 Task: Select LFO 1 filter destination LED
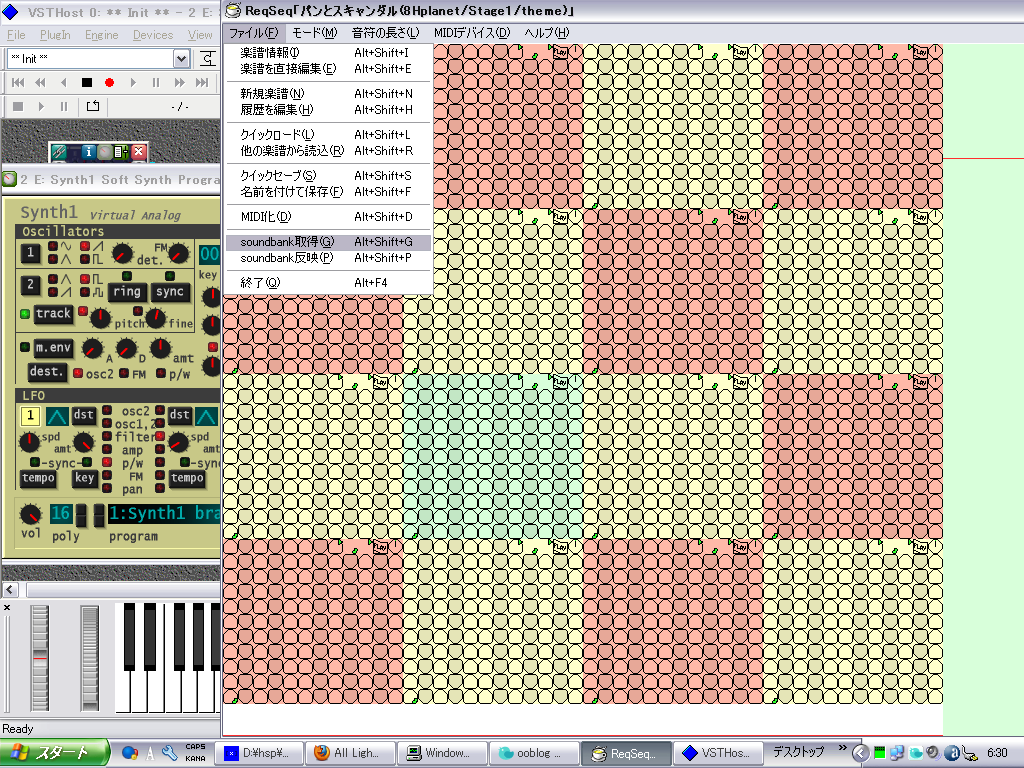[107, 436]
